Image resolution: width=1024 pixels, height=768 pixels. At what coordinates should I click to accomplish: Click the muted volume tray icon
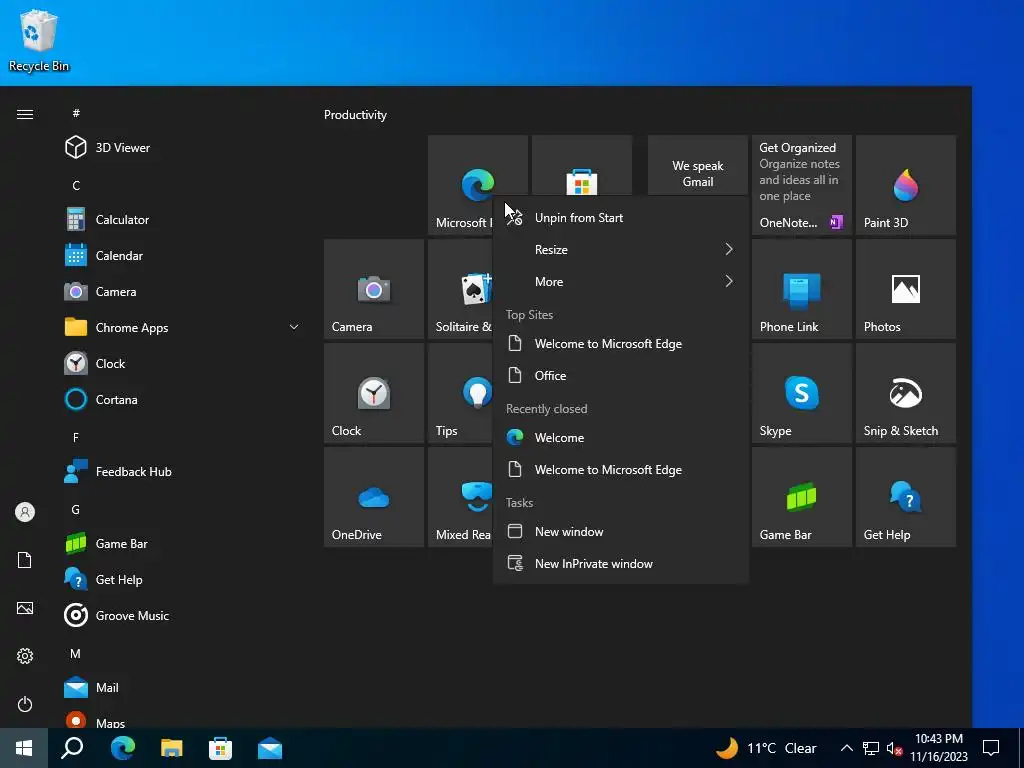click(x=894, y=748)
